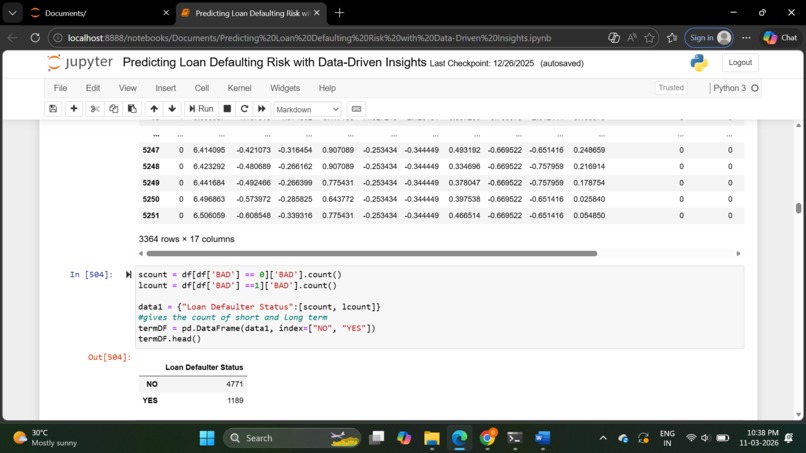Click the Trusted notebook indicator
Image resolution: width=806 pixels, height=453 pixels.
pyautogui.click(x=671, y=88)
